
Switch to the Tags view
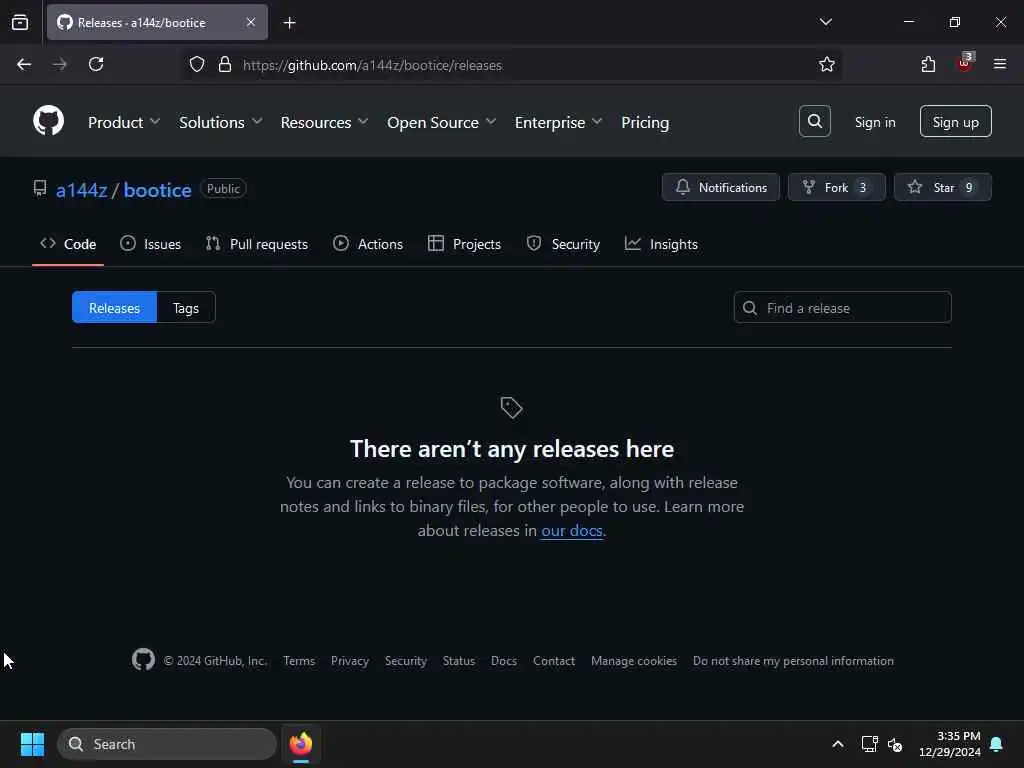click(x=185, y=308)
